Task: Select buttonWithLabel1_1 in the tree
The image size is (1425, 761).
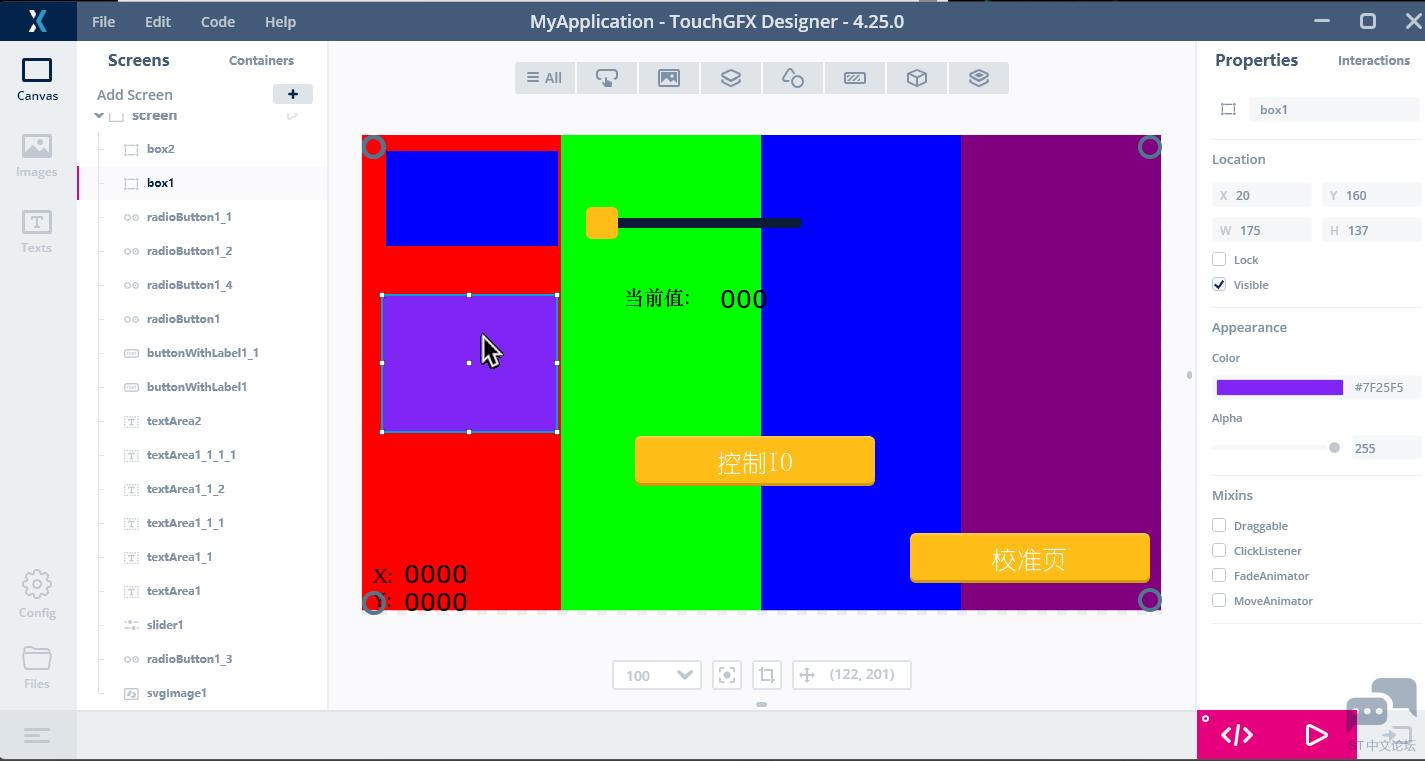Action: tap(202, 353)
